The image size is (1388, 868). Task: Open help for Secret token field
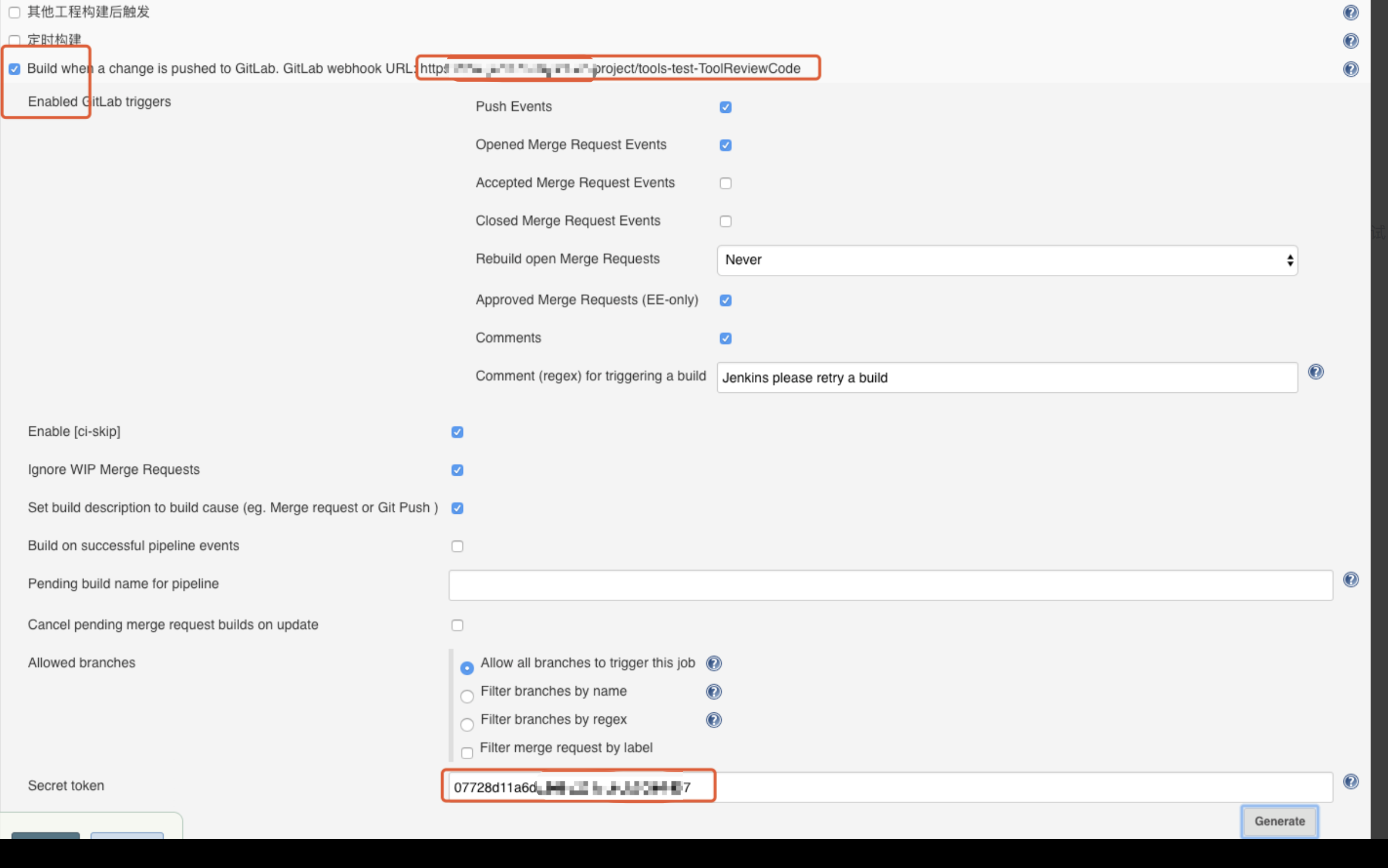[1350, 782]
